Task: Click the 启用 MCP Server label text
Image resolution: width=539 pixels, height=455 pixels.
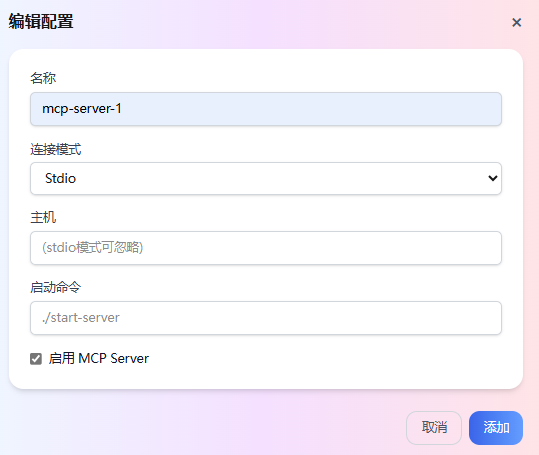Action: 99,358
